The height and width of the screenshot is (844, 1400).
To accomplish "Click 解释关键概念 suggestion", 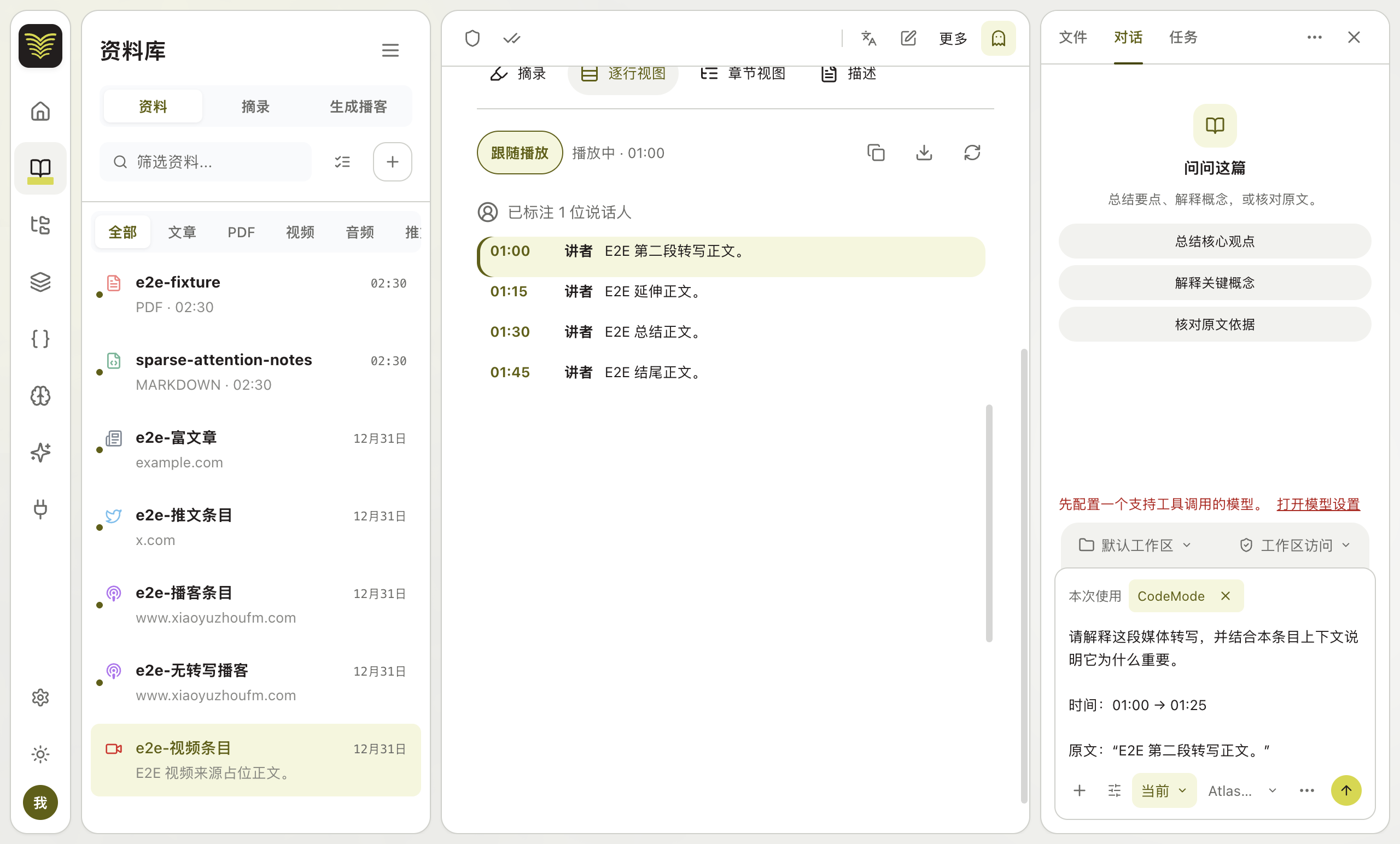I will click(1215, 283).
